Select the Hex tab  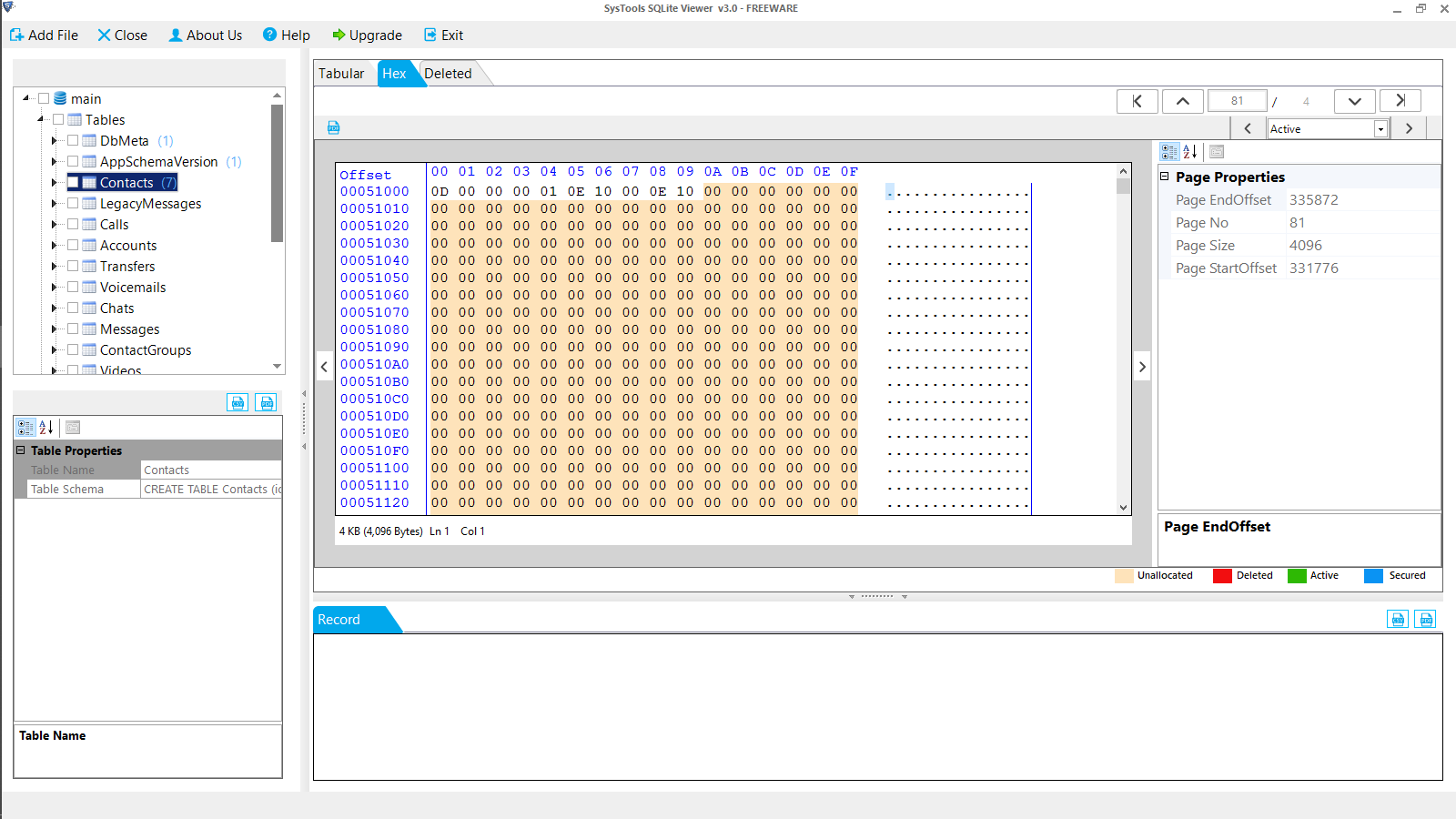[x=395, y=74]
